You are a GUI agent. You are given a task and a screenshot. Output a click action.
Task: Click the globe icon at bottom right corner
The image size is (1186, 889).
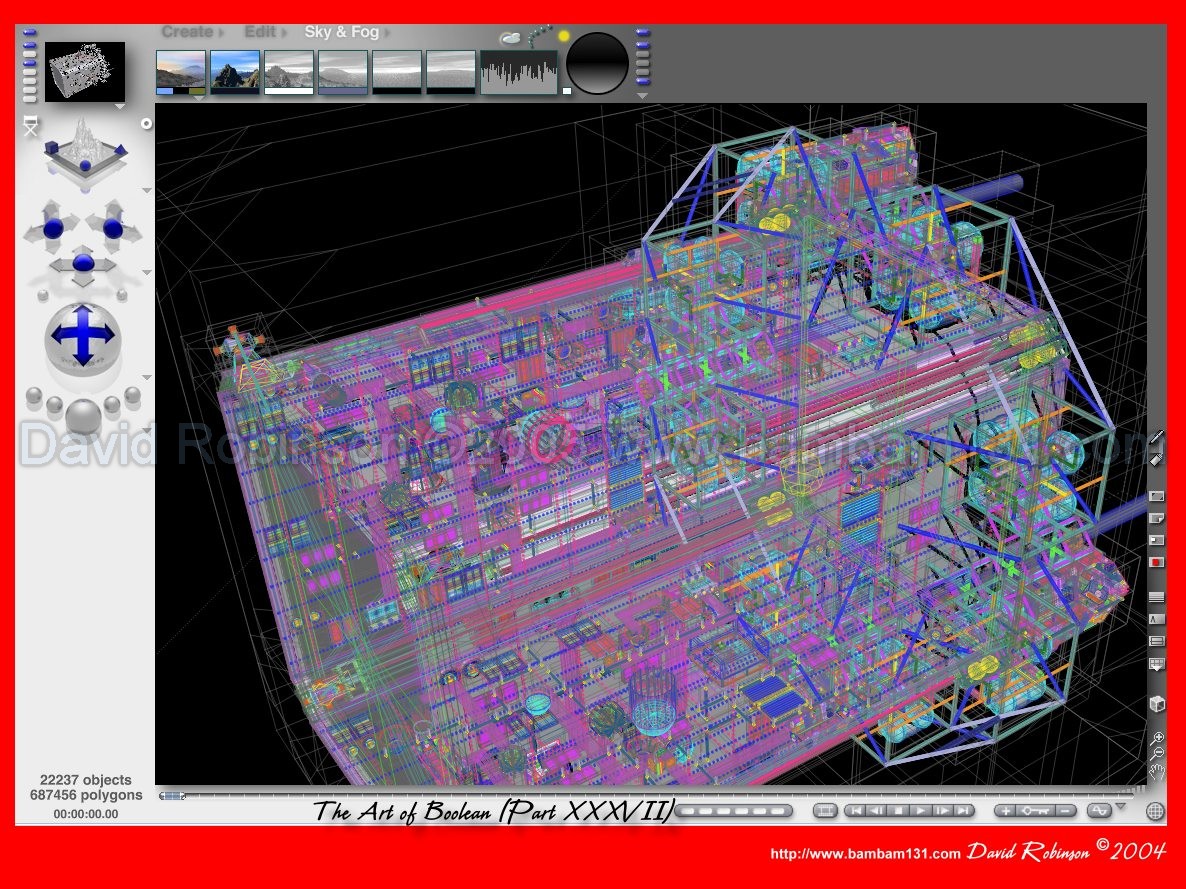[1155, 811]
